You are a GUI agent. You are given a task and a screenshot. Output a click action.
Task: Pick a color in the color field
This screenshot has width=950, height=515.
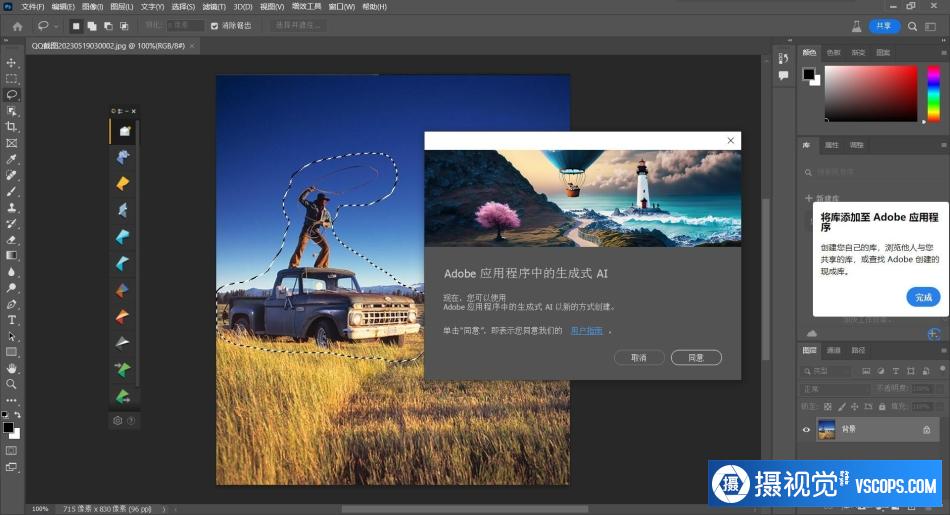pyautogui.click(x=871, y=93)
